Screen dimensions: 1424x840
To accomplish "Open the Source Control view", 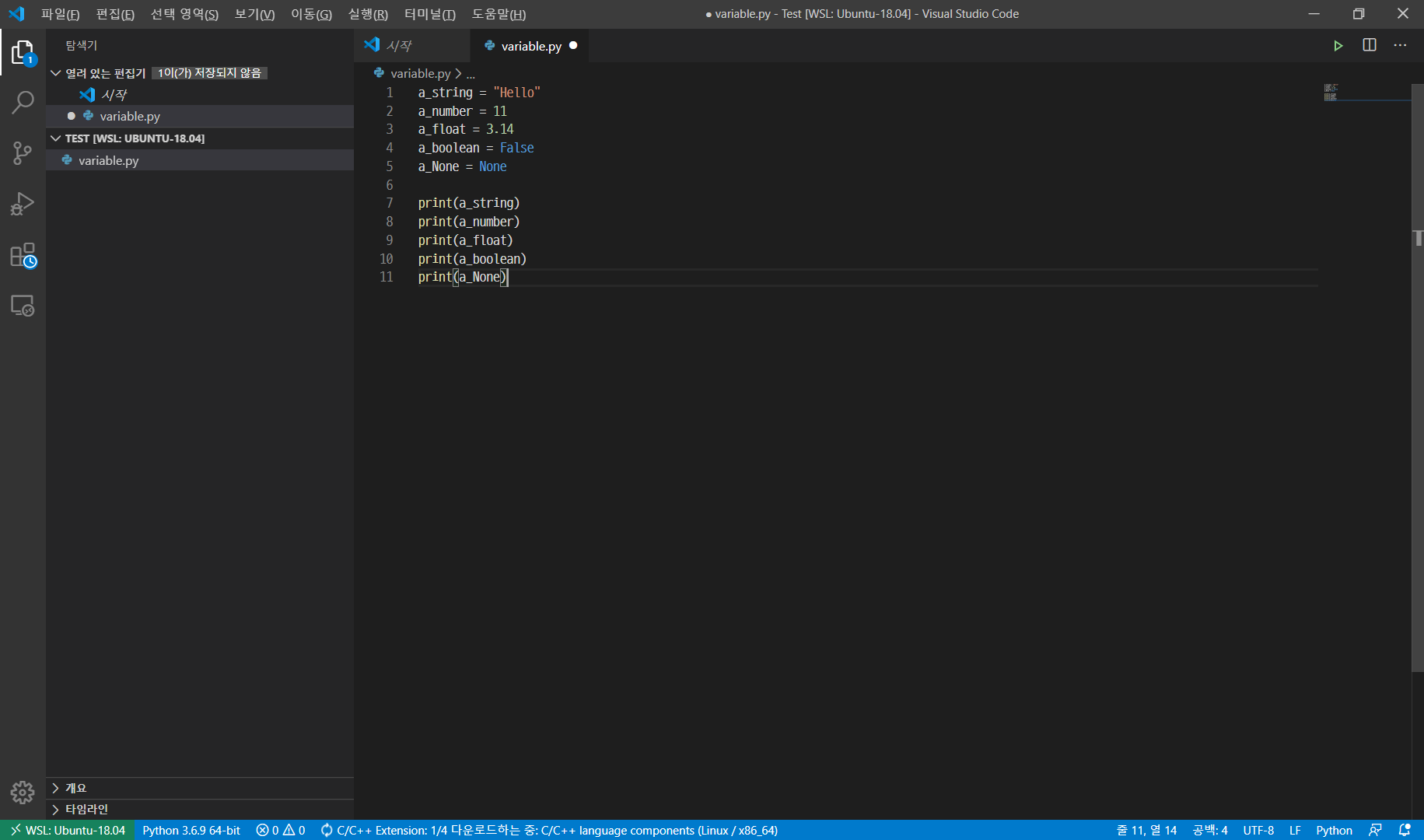I will pos(23,153).
